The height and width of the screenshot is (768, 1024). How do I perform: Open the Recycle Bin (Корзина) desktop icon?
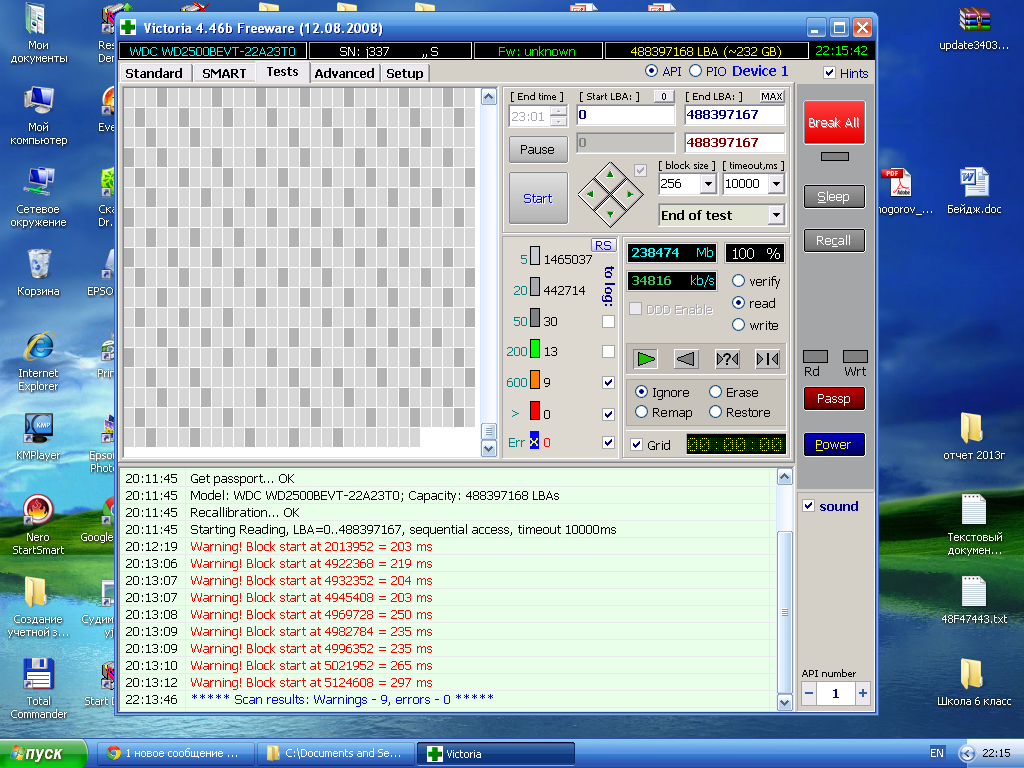38,273
